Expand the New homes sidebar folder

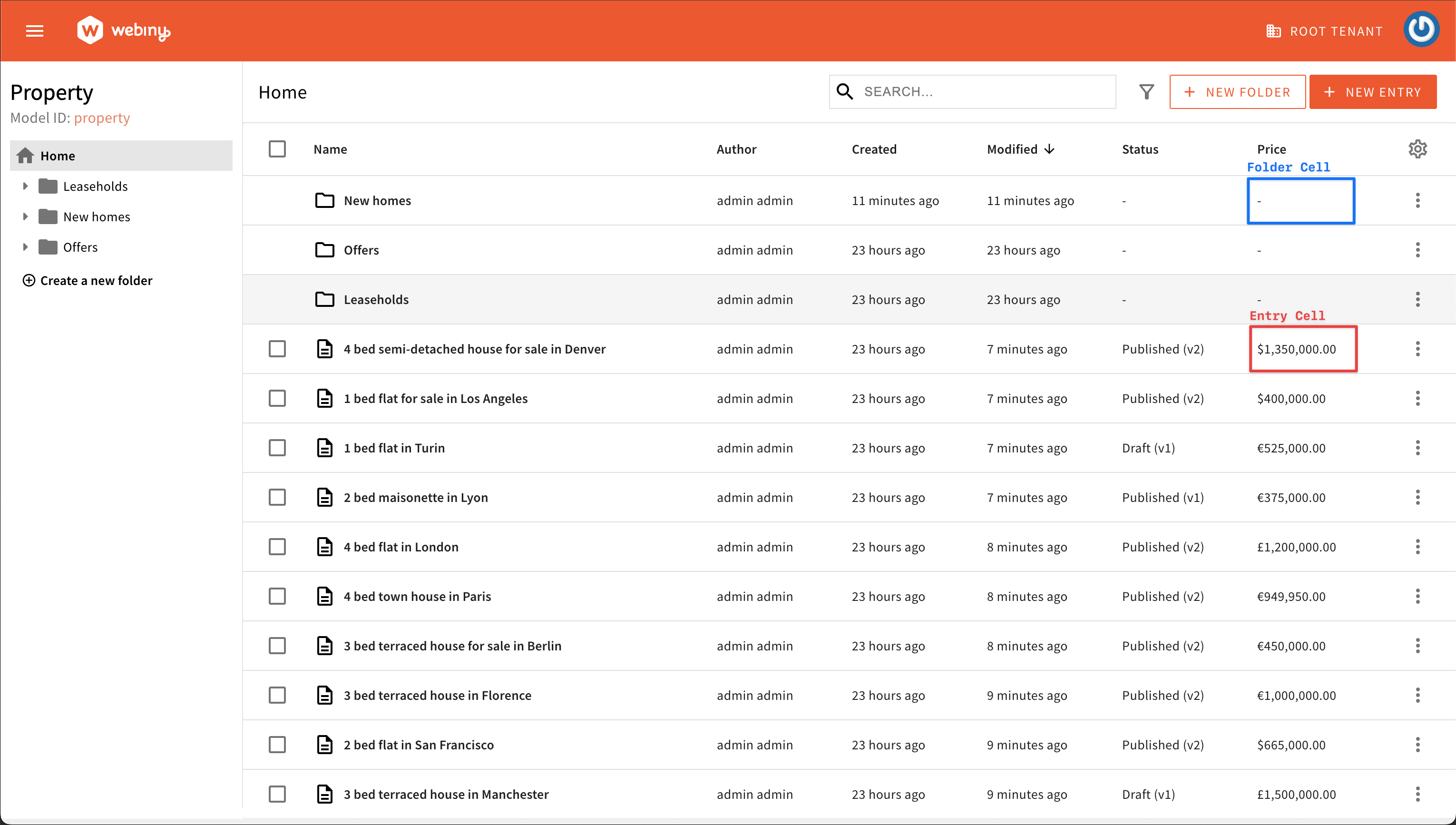coord(25,216)
